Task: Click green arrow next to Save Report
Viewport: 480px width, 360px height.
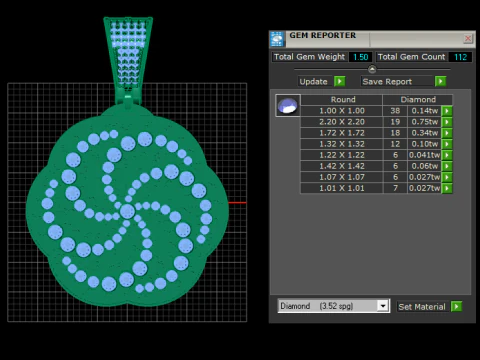Action: pos(440,81)
